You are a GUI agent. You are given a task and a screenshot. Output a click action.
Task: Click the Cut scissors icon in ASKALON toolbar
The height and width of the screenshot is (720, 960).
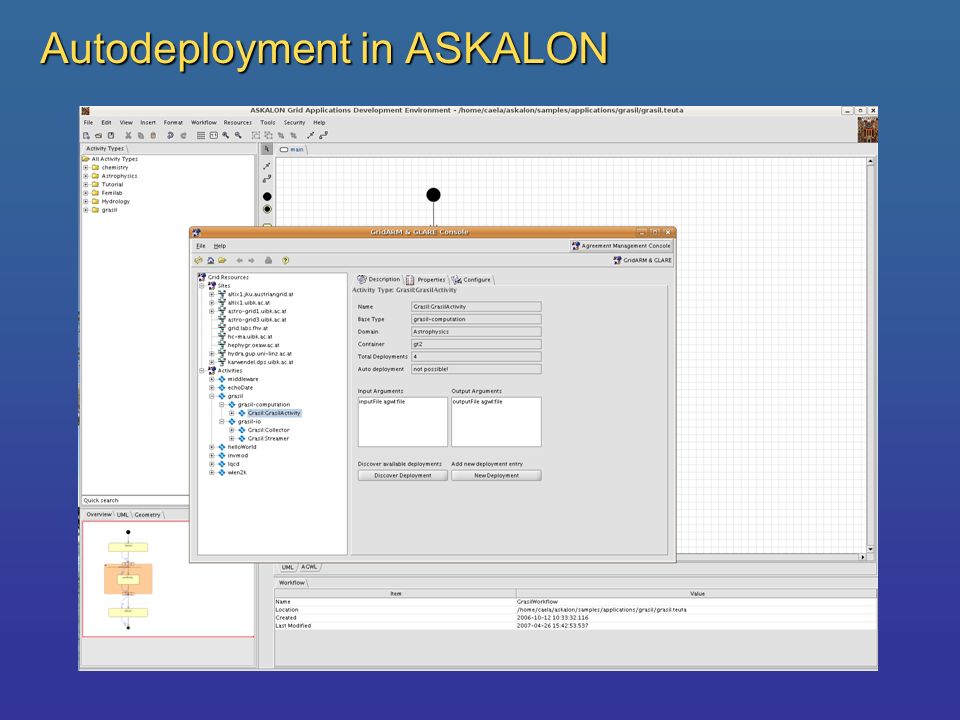coord(128,135)
